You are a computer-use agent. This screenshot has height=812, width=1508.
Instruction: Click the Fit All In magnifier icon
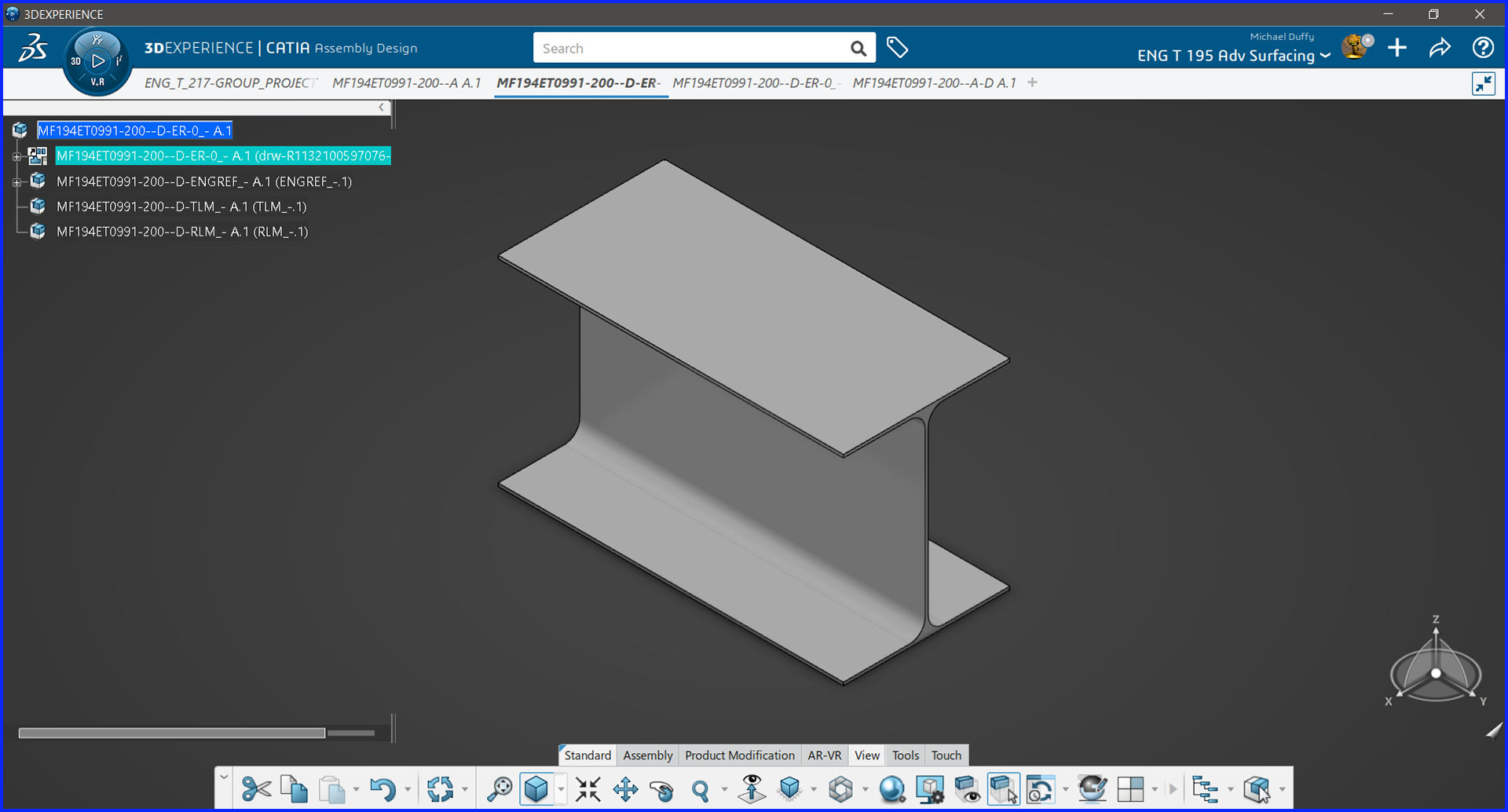click(x=499, y=789)
